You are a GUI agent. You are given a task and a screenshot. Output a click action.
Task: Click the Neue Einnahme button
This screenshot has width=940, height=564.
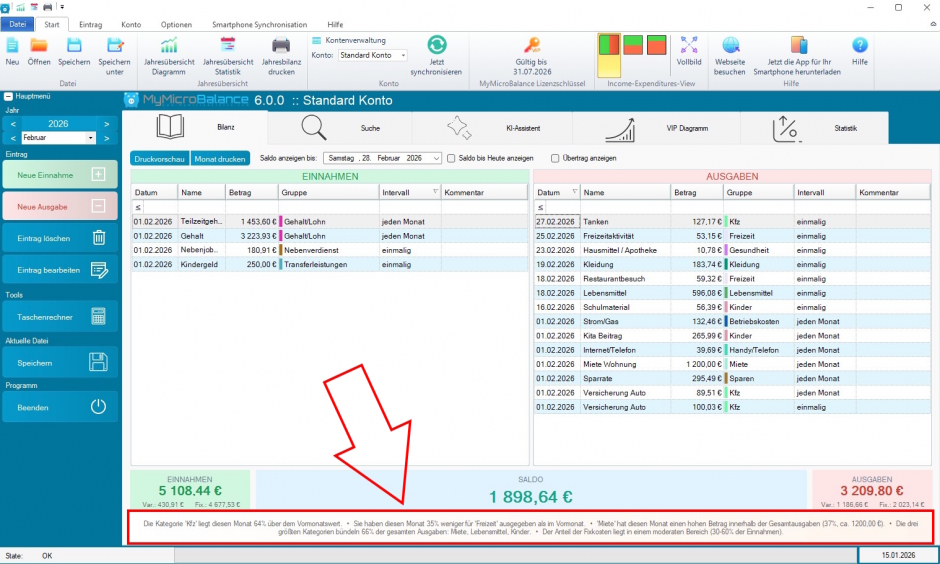coord(60,175)
